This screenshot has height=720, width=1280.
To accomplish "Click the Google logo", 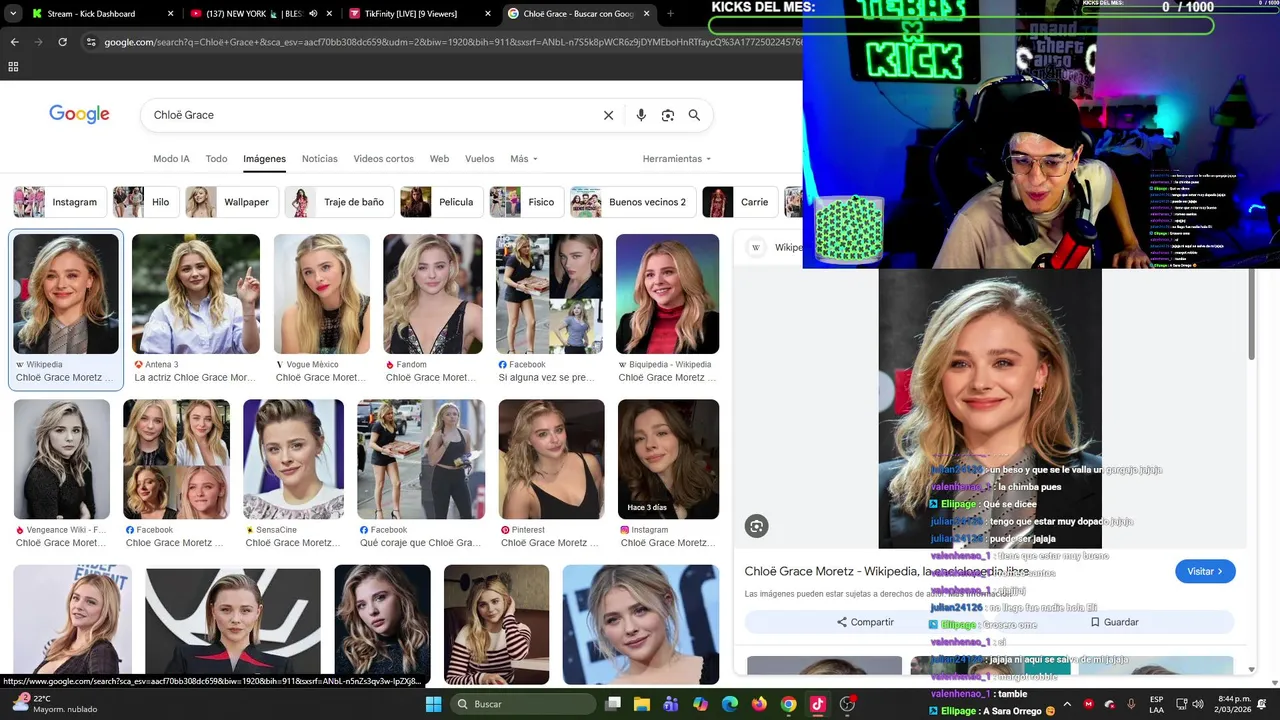I will [x=79, y=114].
